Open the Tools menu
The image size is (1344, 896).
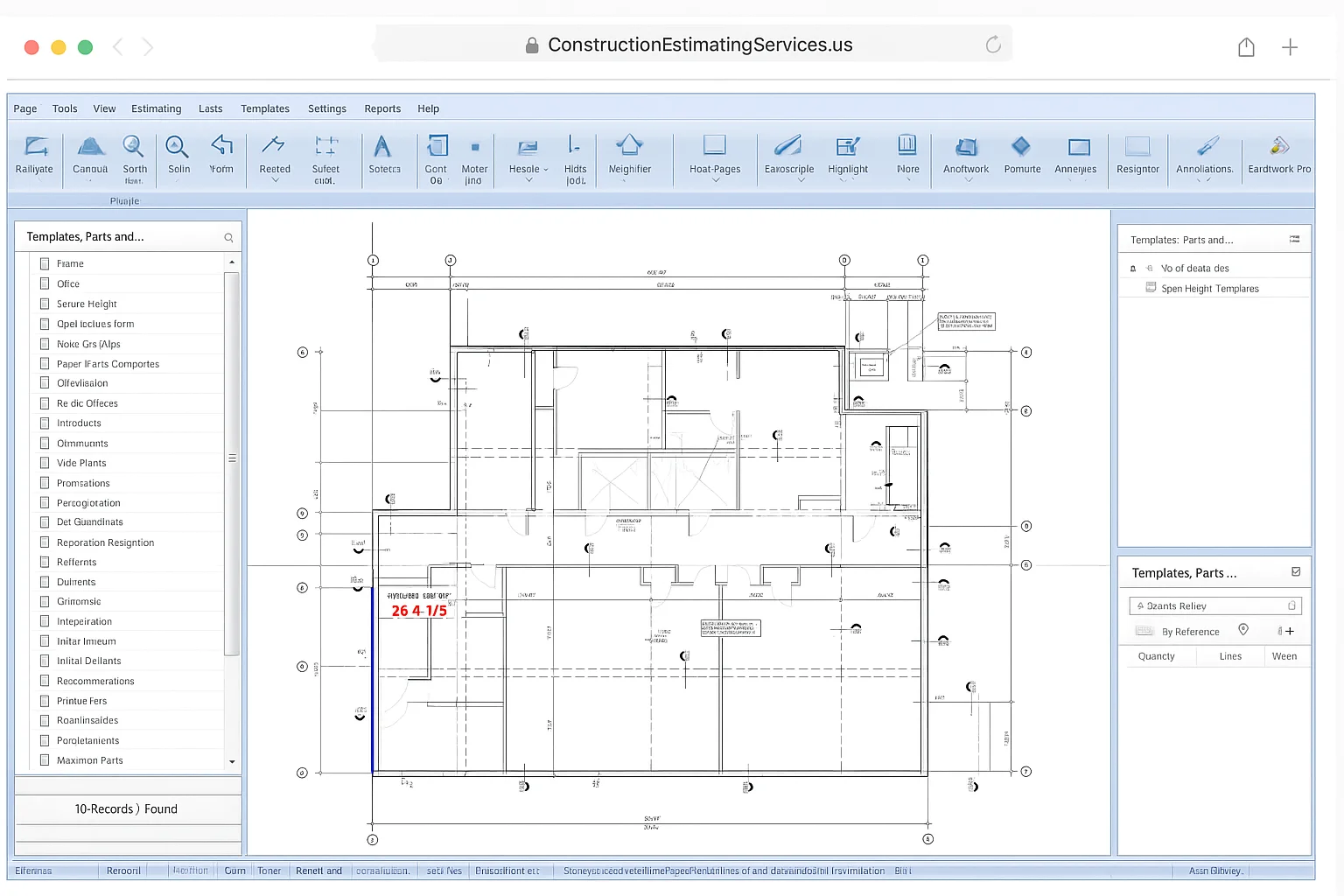point(65,108)
